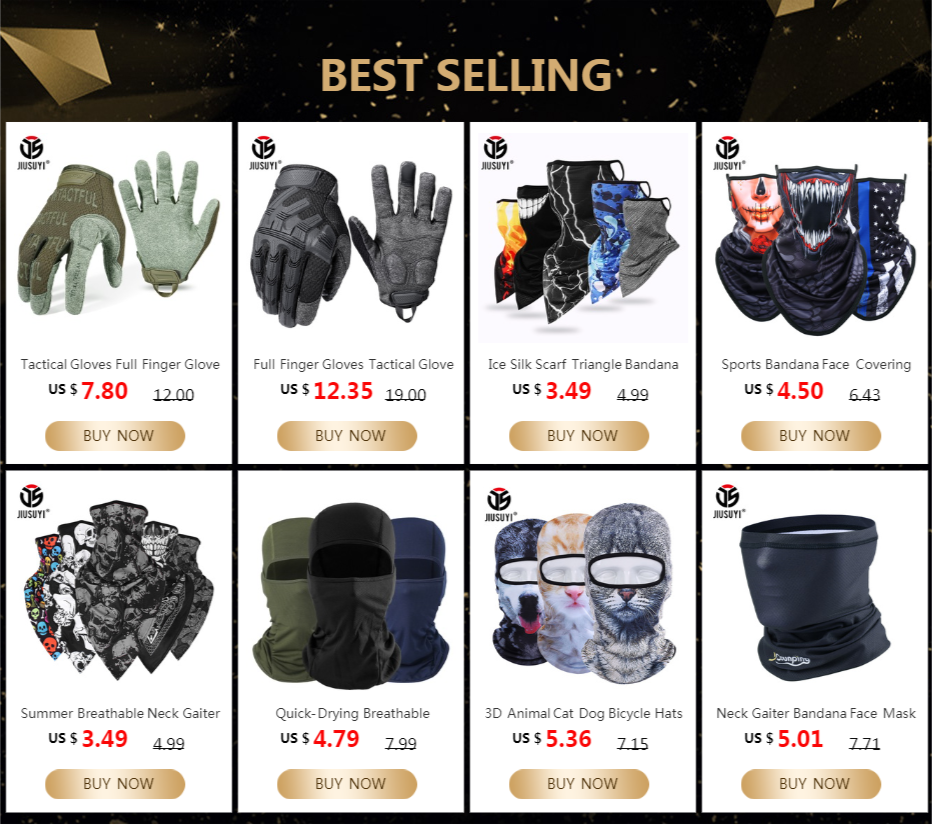Click JIUSUYI logo on Tactical Gloves card

pos(33,153)
